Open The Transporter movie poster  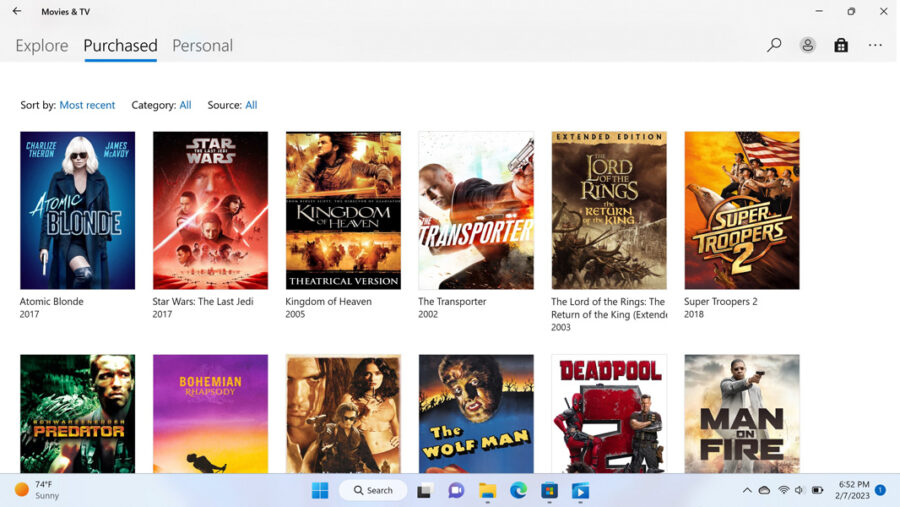(x=476, y=210)
